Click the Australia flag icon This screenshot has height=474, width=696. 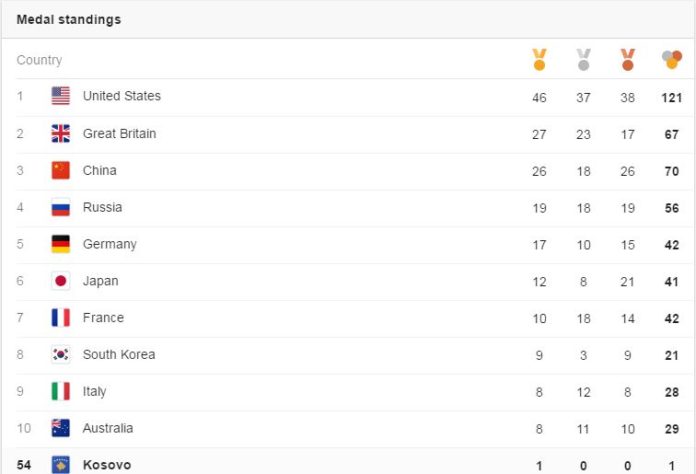60,428
